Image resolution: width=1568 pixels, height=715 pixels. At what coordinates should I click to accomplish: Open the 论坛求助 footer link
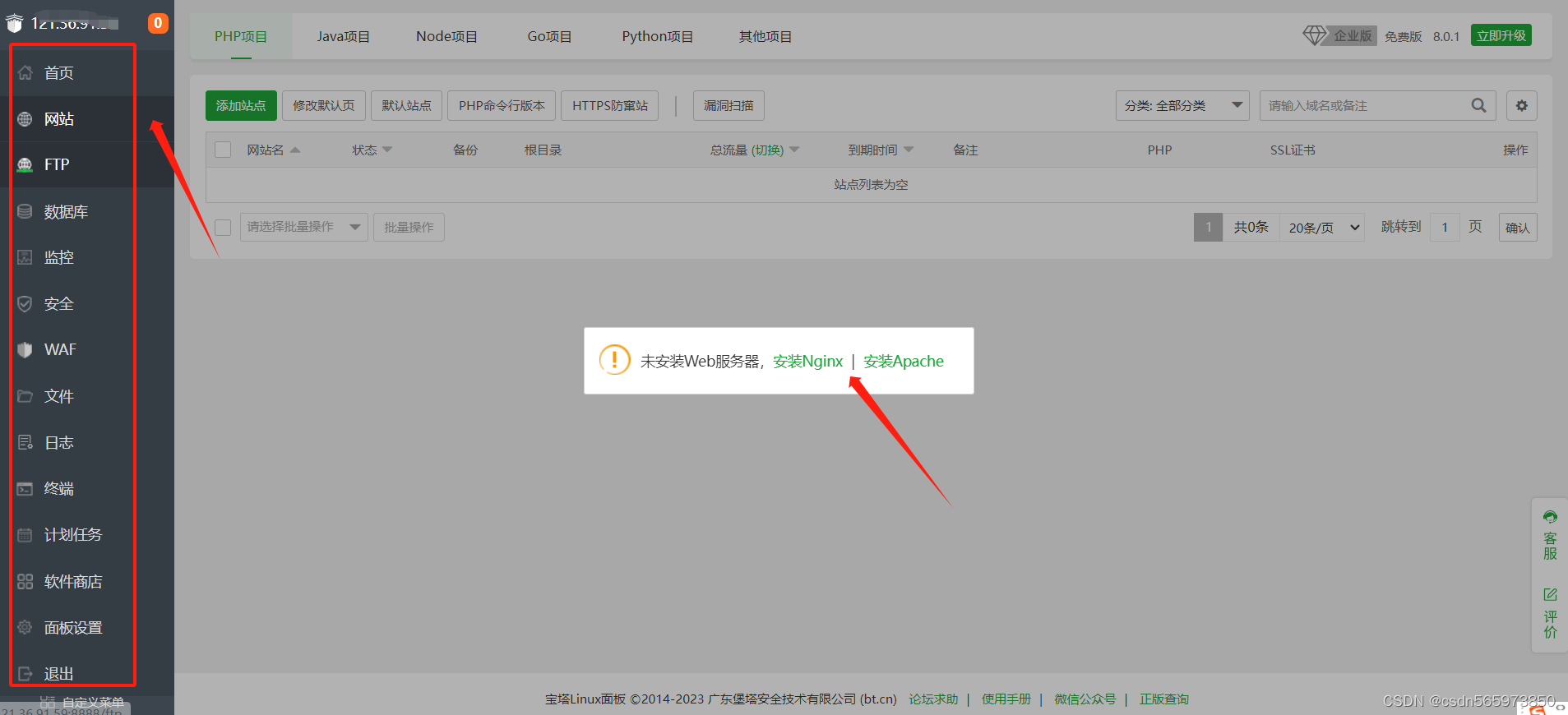pos(934,699)
